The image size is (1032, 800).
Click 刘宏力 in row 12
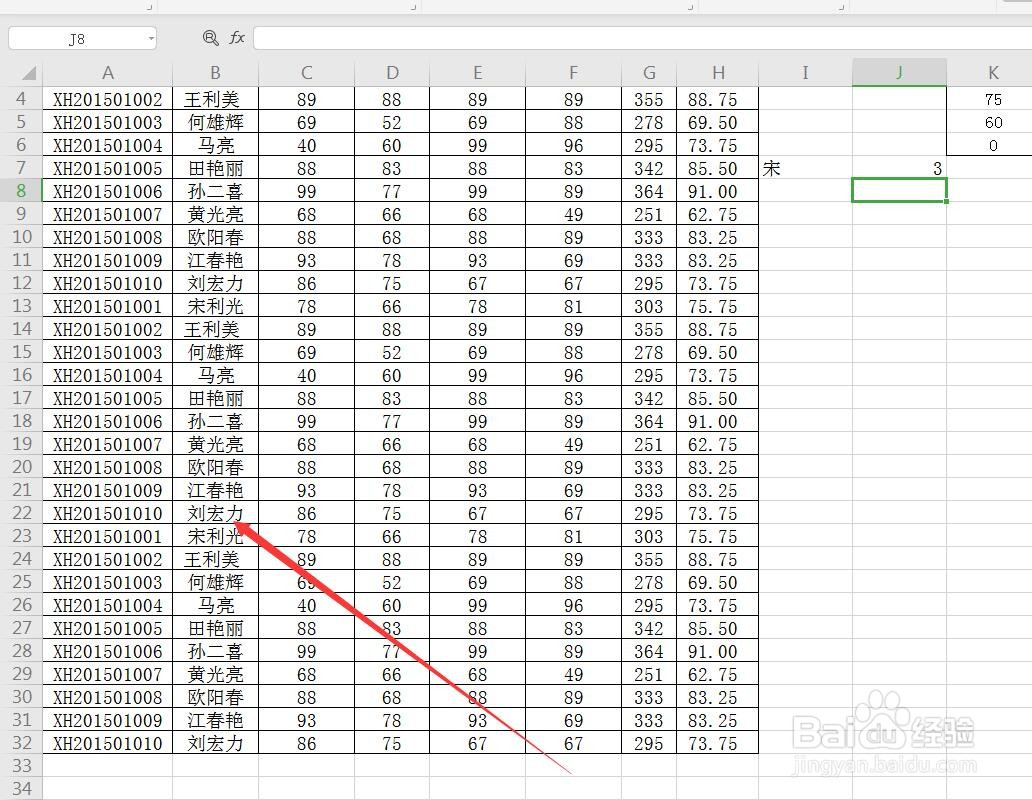point(216,284)
